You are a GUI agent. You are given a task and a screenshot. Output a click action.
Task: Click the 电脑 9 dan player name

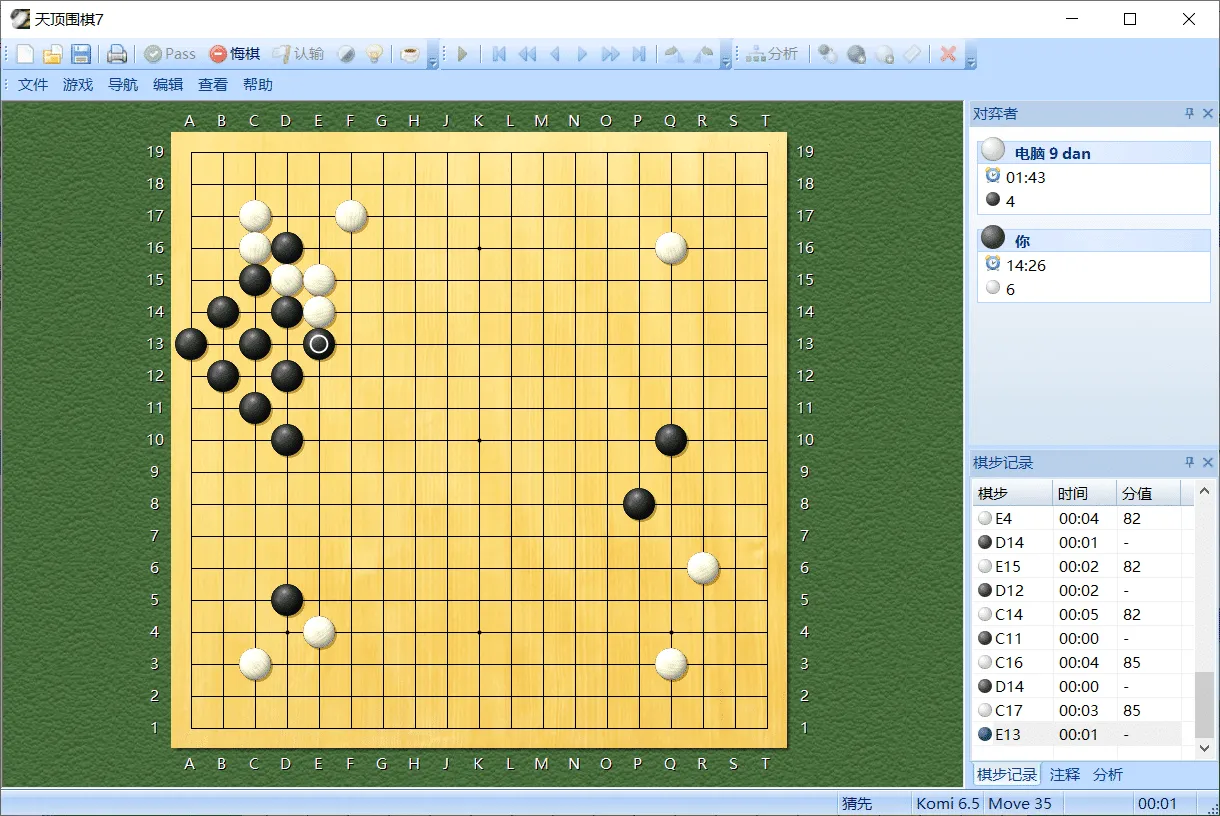point(1052,153)
